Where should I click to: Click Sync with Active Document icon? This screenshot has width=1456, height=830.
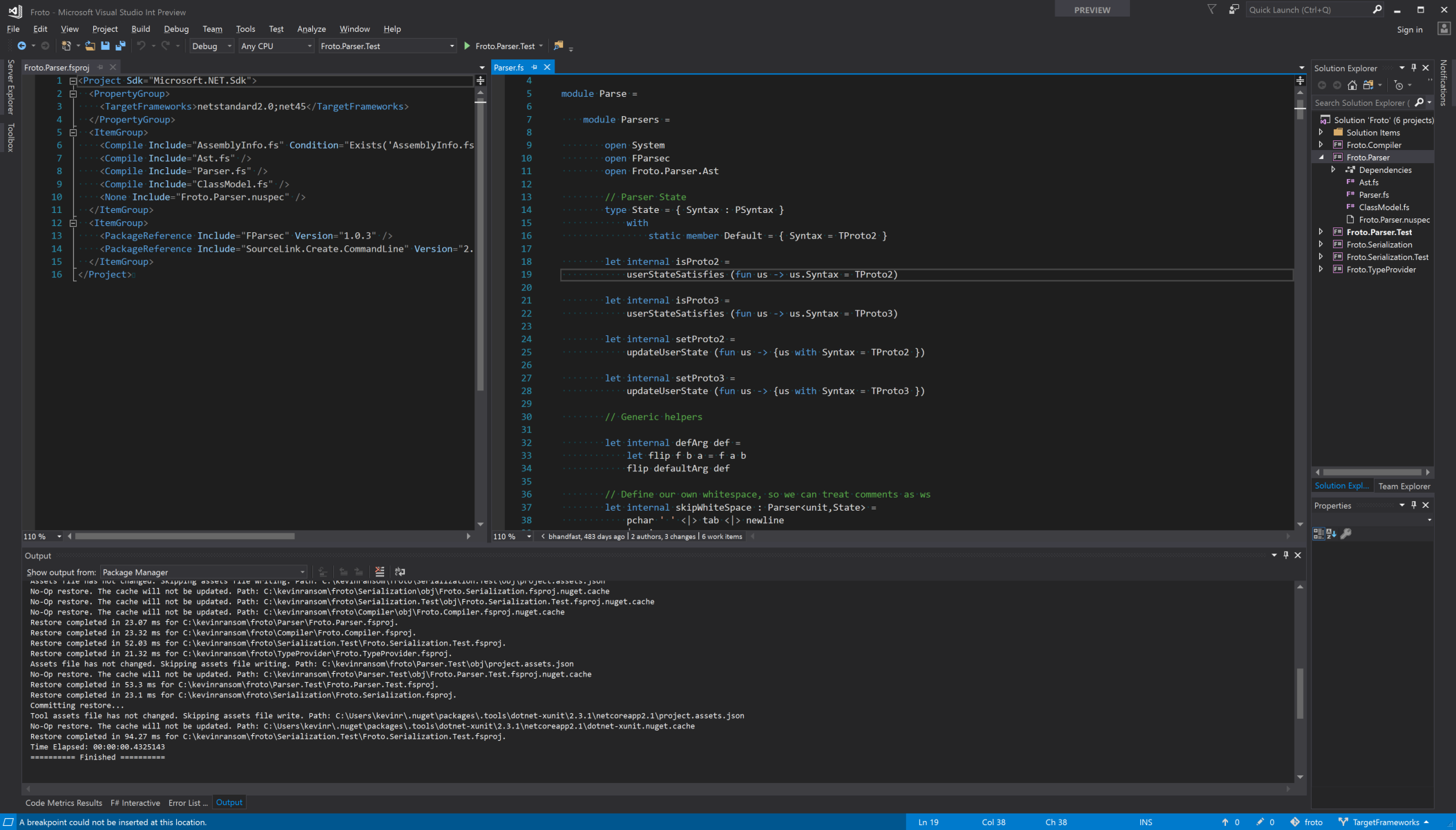tap(1368, 85)
